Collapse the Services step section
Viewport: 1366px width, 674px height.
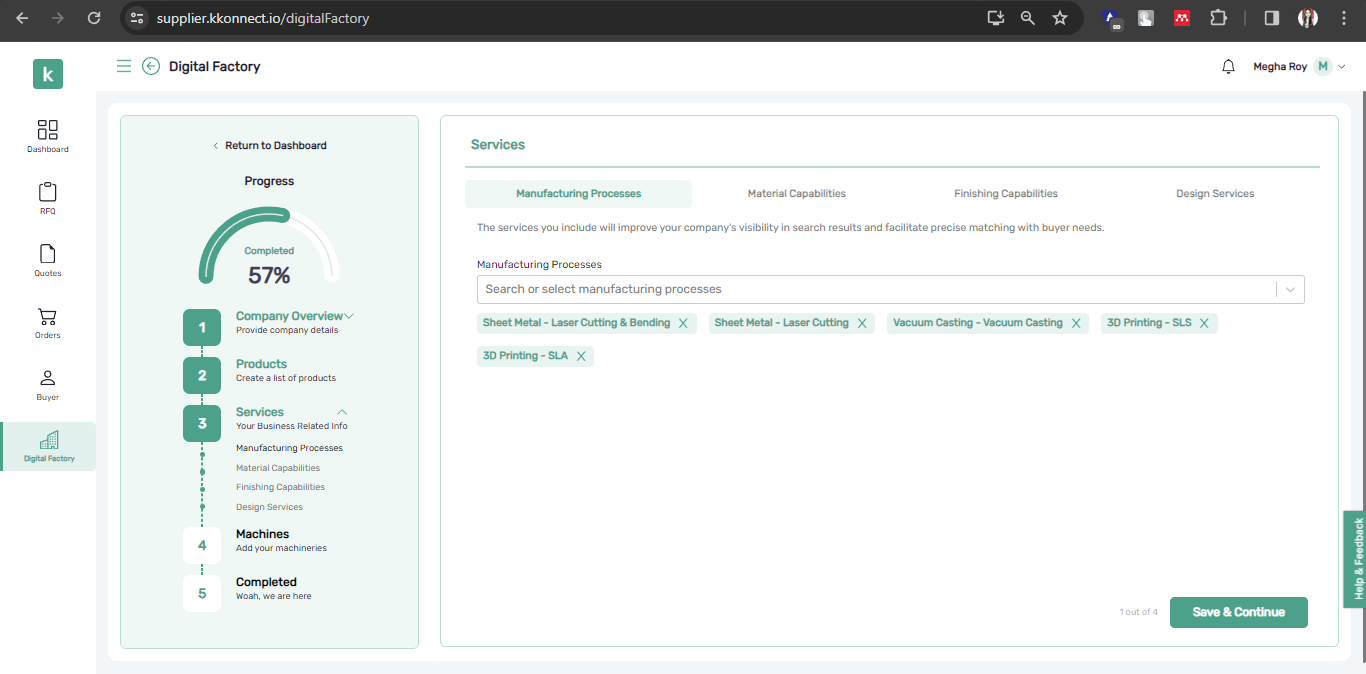pyautogui.click(x=342, y=412)
